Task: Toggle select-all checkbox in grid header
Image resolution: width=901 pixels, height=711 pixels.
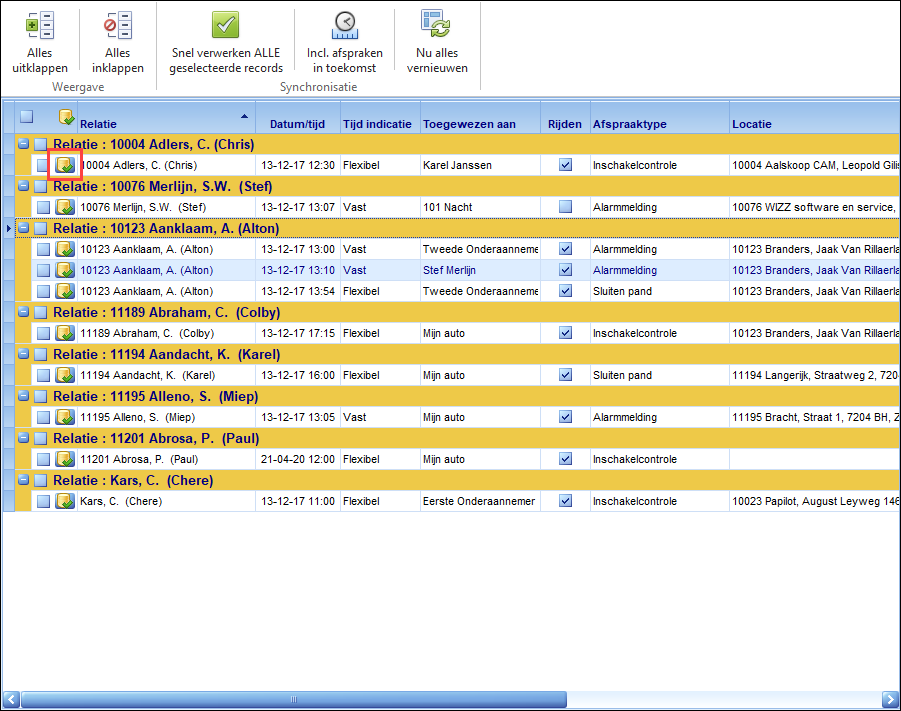Action: 26,117
